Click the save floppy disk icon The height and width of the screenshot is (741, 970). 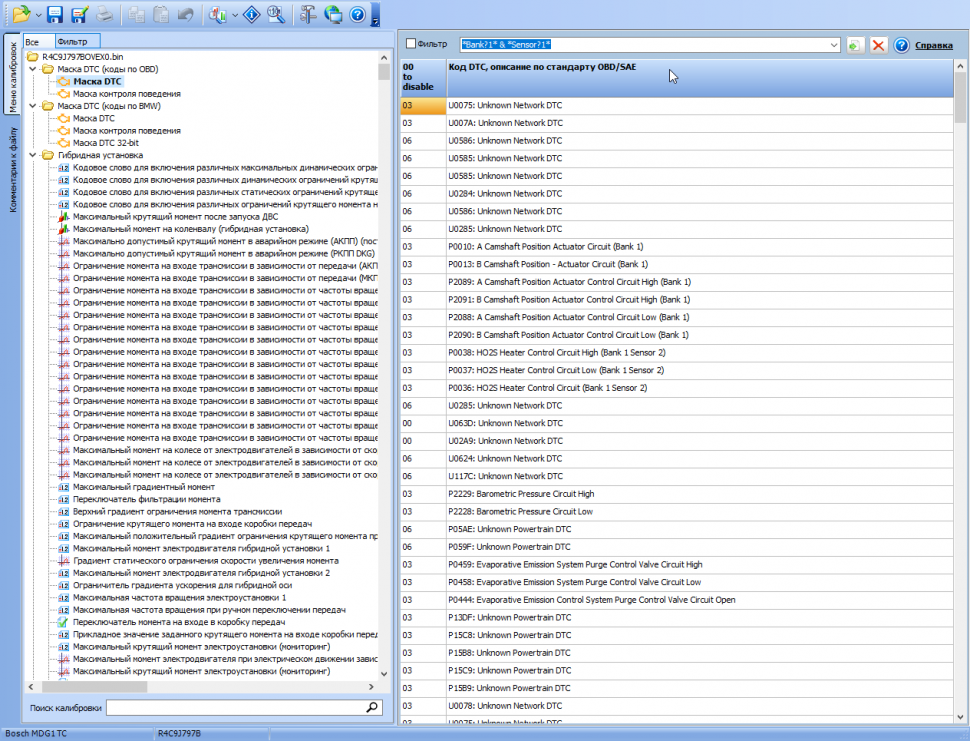(55, 14)
